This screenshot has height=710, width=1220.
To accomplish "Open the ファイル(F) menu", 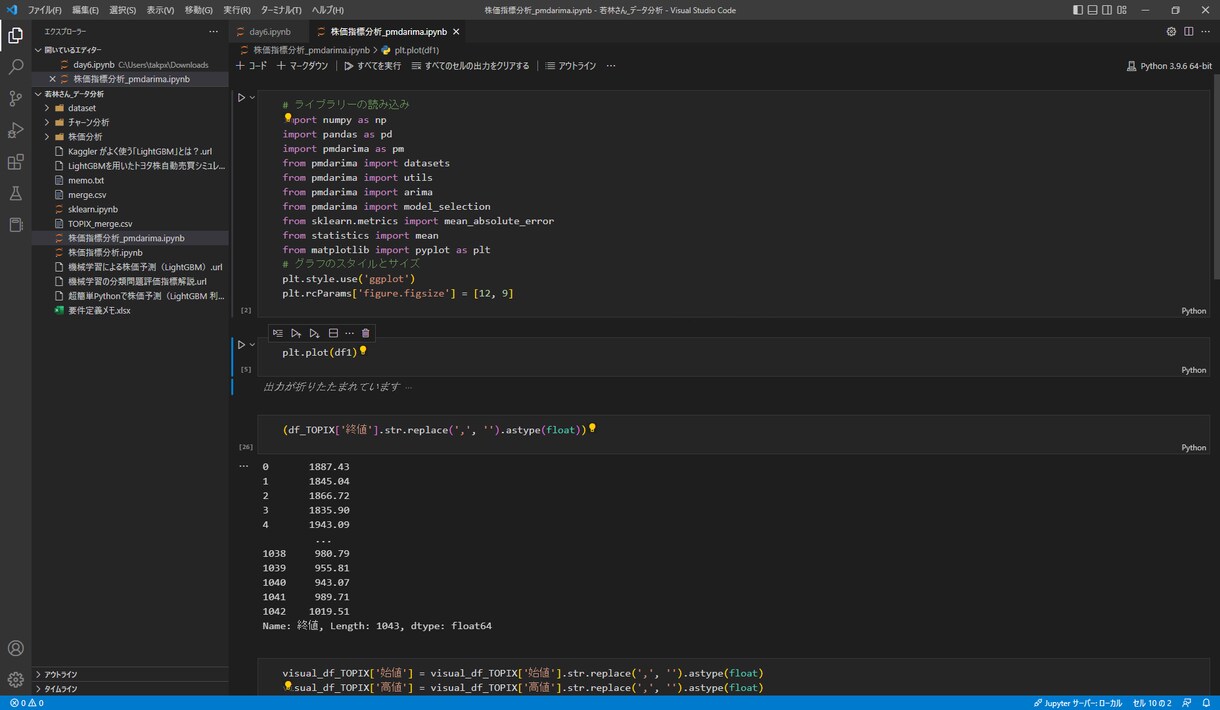I will (x=45, y=10).
